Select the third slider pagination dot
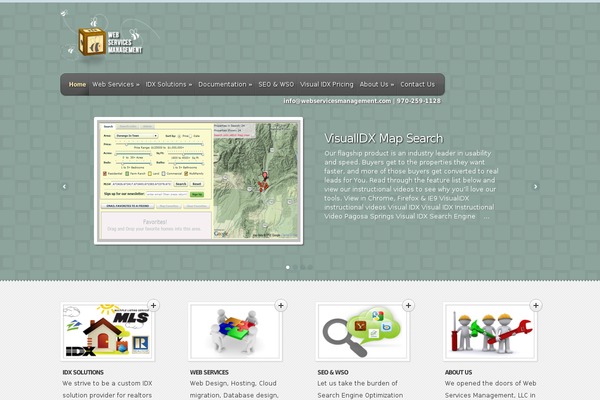The height and width of the screenshot is (400, 600). pos(303,267)
